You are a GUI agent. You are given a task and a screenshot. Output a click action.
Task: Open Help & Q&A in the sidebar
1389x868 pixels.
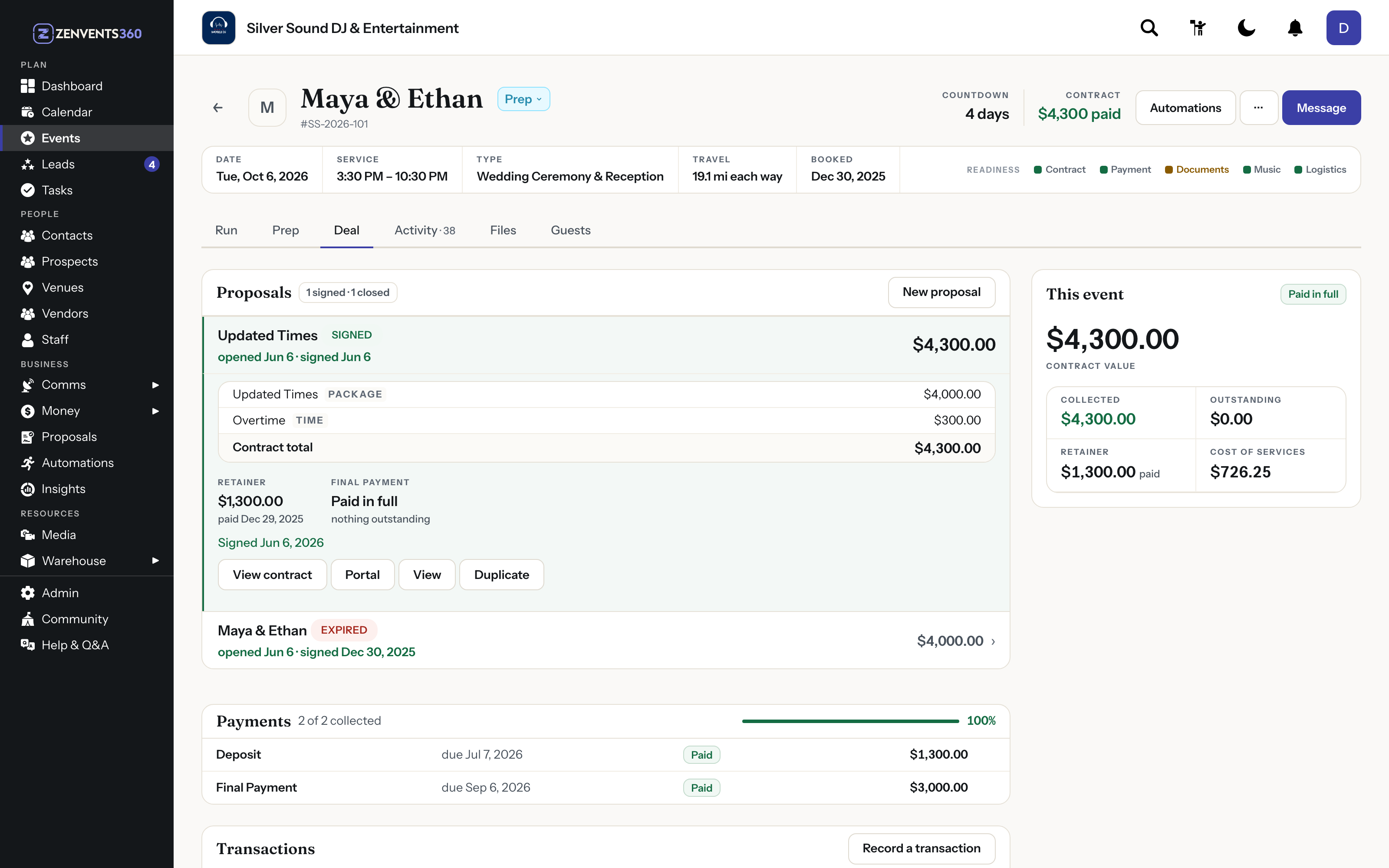[x=87, y=645]
